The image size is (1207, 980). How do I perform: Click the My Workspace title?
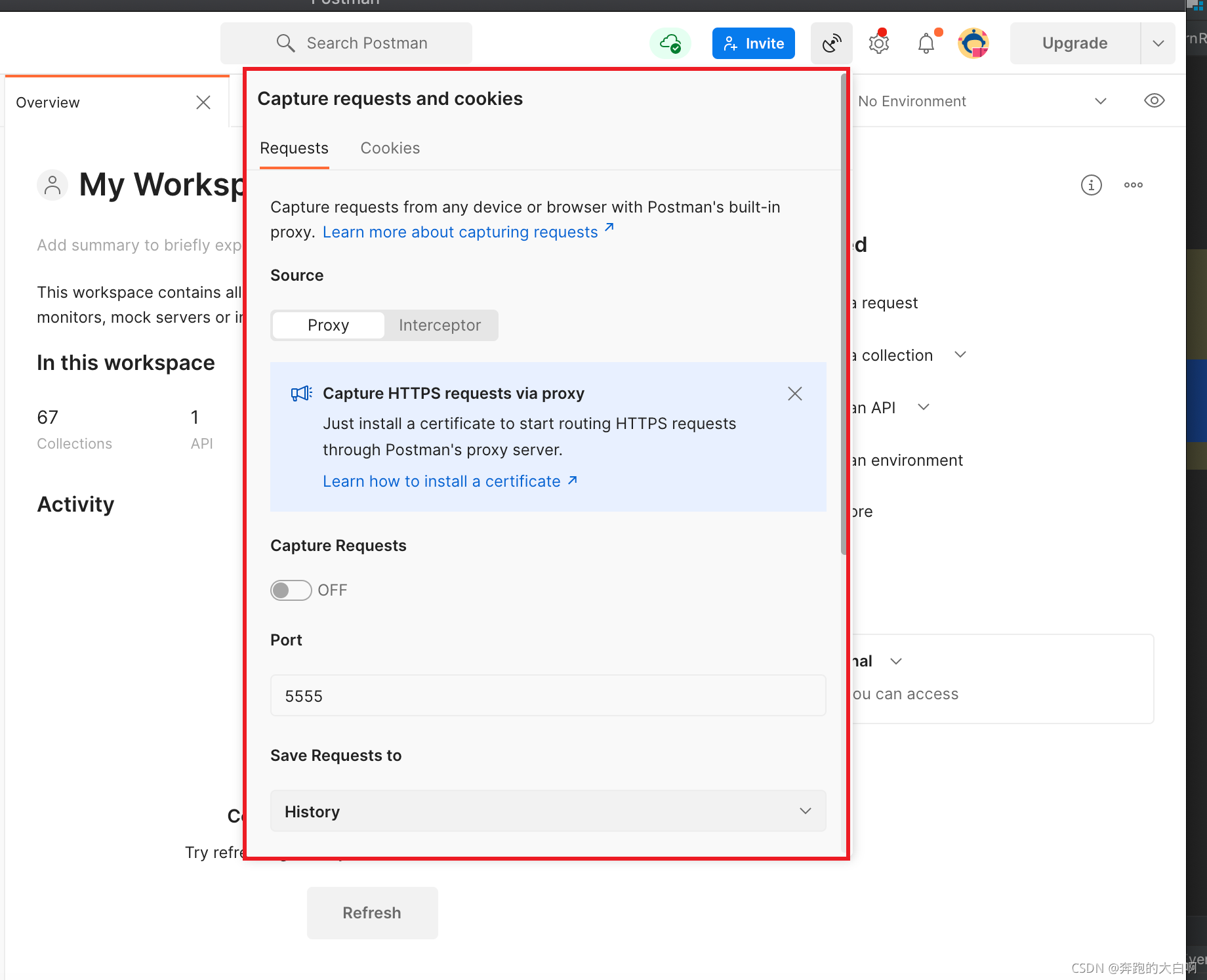click(x=161, y=185)
